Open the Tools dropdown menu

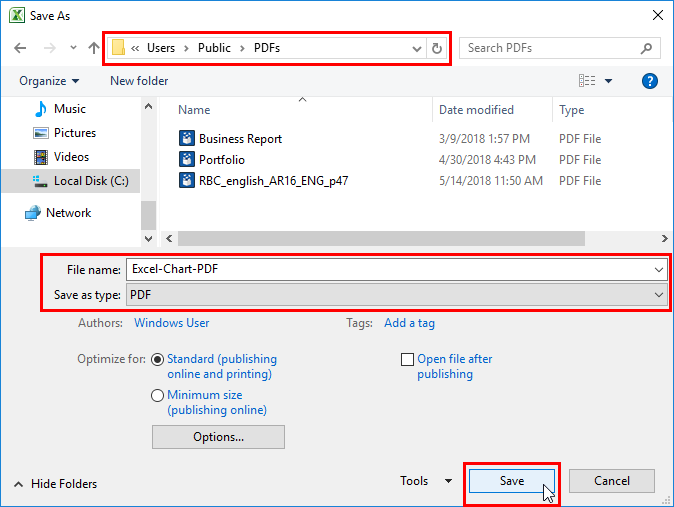[426, 481]
